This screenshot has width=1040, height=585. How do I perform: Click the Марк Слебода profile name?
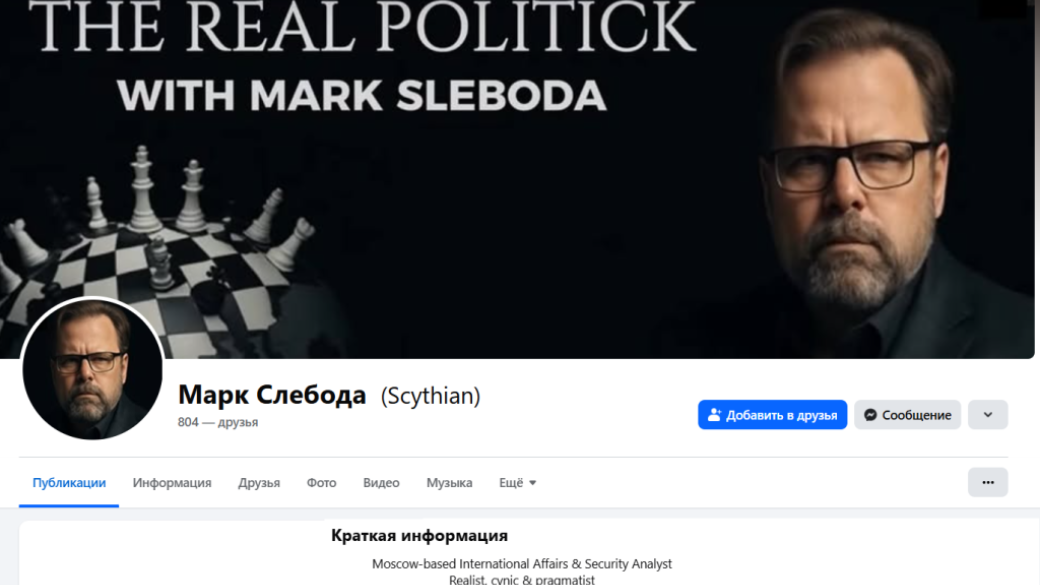tap(272, 395)
